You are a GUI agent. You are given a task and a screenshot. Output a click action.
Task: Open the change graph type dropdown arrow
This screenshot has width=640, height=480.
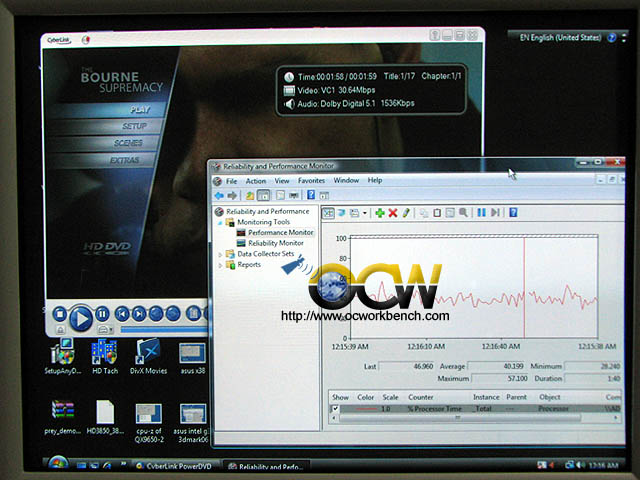(364, 213)
